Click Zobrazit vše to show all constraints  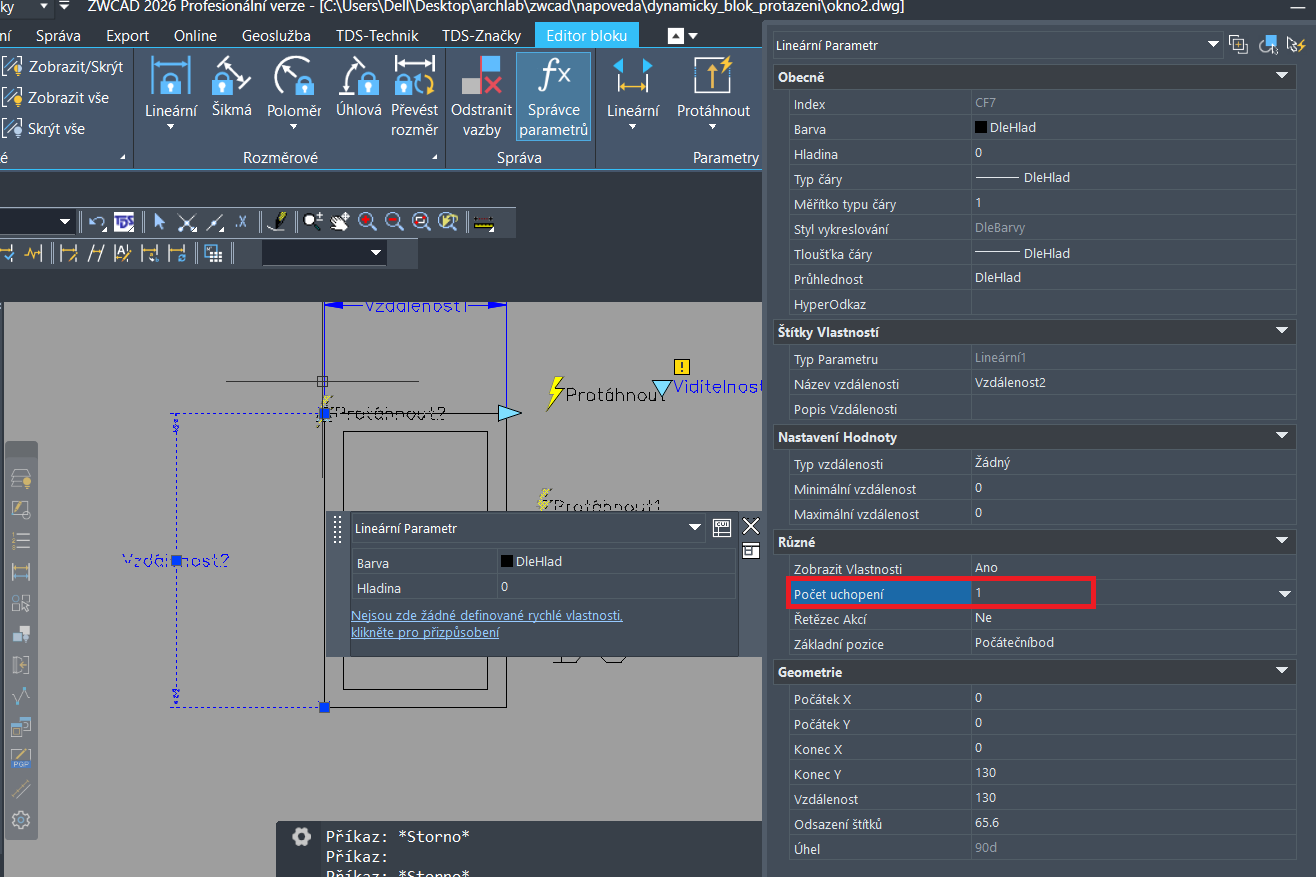click(x=57, y=98)
